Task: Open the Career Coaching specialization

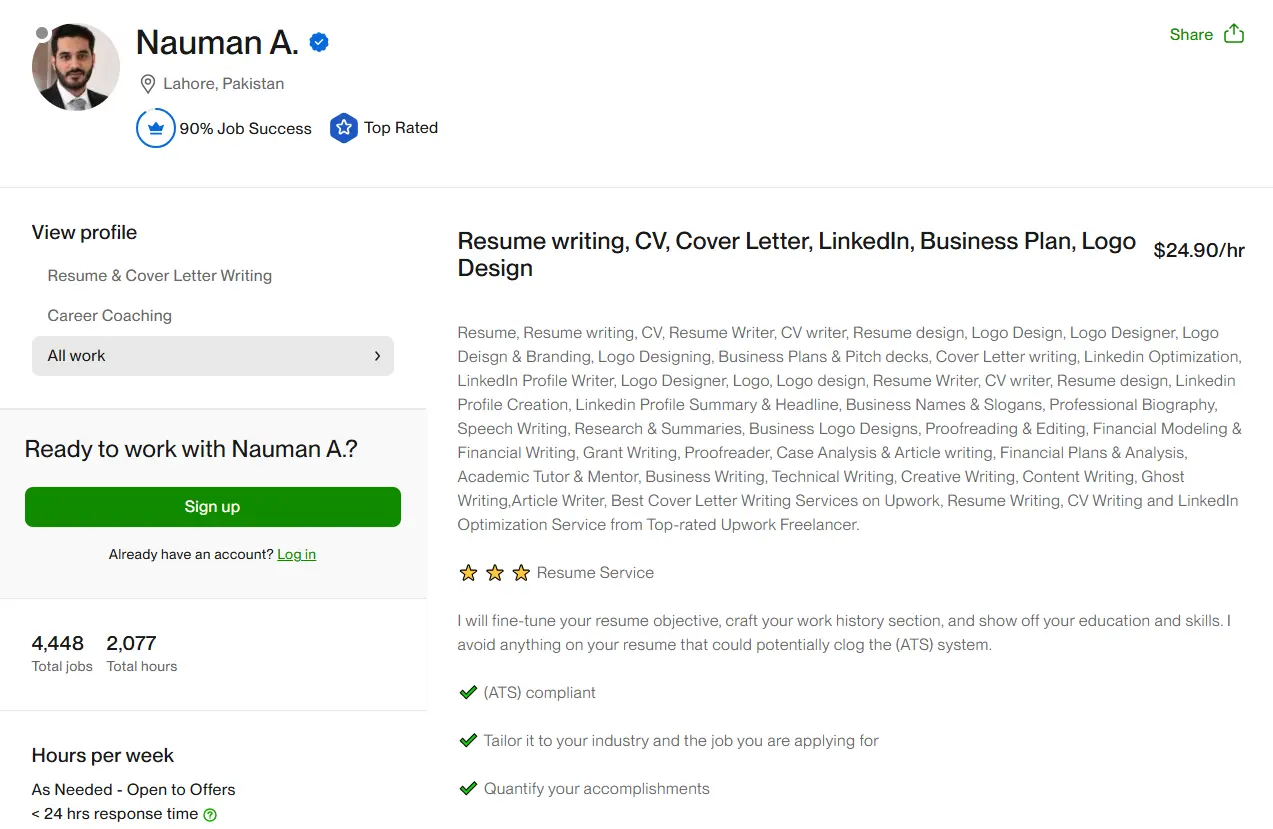Action: coord(109,315)
